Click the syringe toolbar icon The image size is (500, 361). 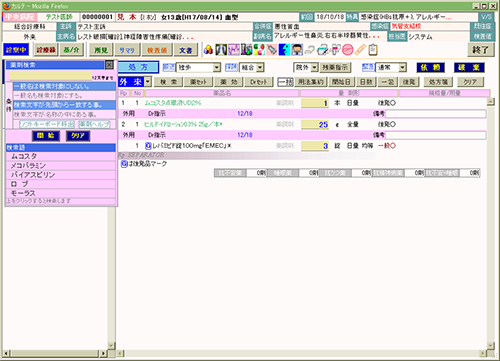[x=272, y=50]
